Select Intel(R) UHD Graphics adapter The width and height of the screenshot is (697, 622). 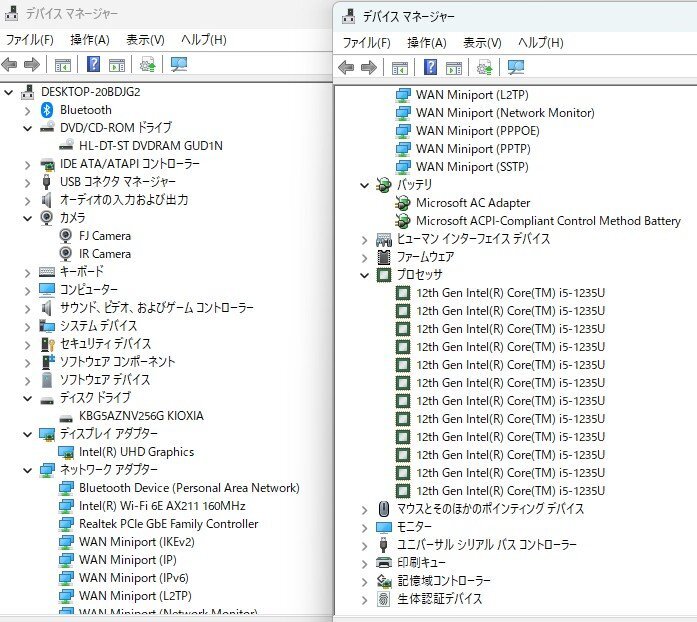tap(136, 452)
